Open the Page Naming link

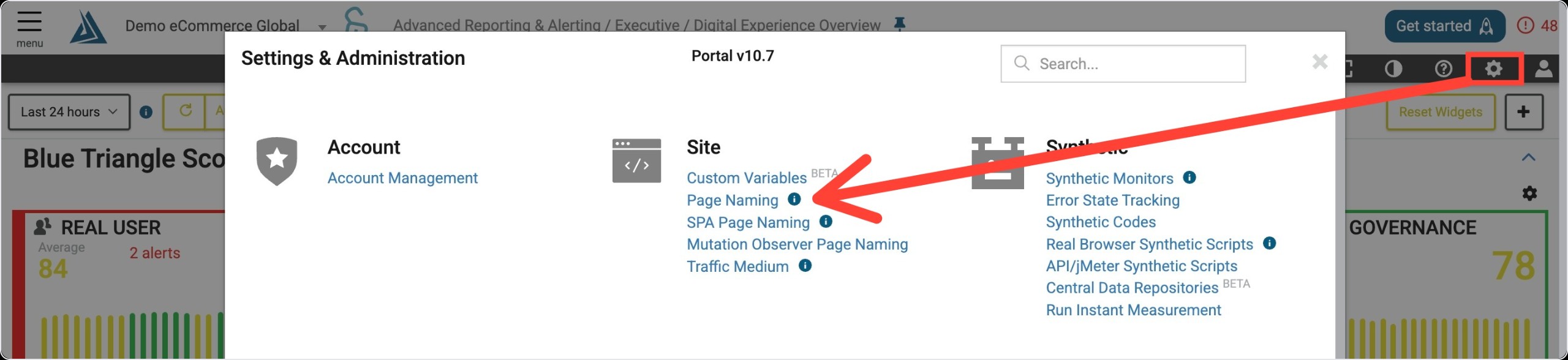click(x=733, y=200)
